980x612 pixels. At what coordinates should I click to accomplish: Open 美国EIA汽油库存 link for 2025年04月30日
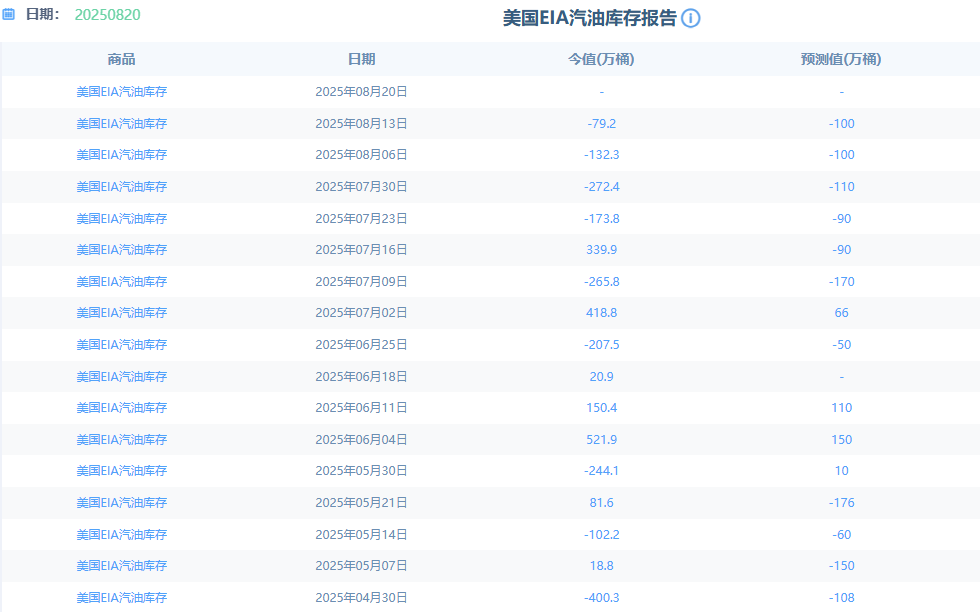(x=122, y=598)
